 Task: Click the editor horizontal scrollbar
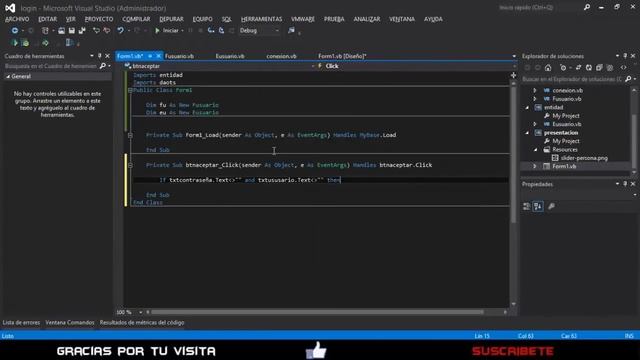[x=318, y=312]
